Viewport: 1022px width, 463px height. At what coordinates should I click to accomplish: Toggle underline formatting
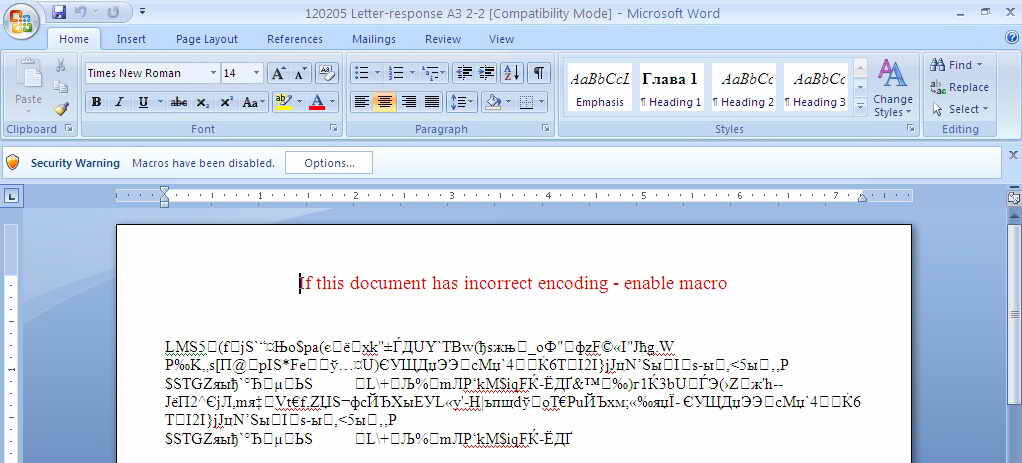[x=142, y=102]
